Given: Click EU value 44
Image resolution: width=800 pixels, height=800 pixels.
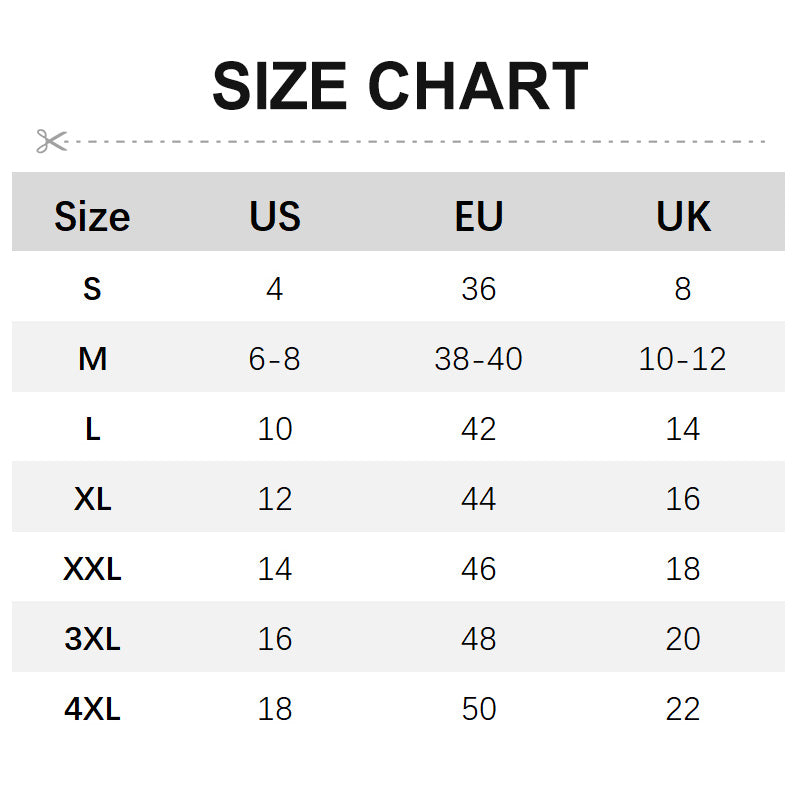Looking at the screenshot, I should tap(479, 499).
